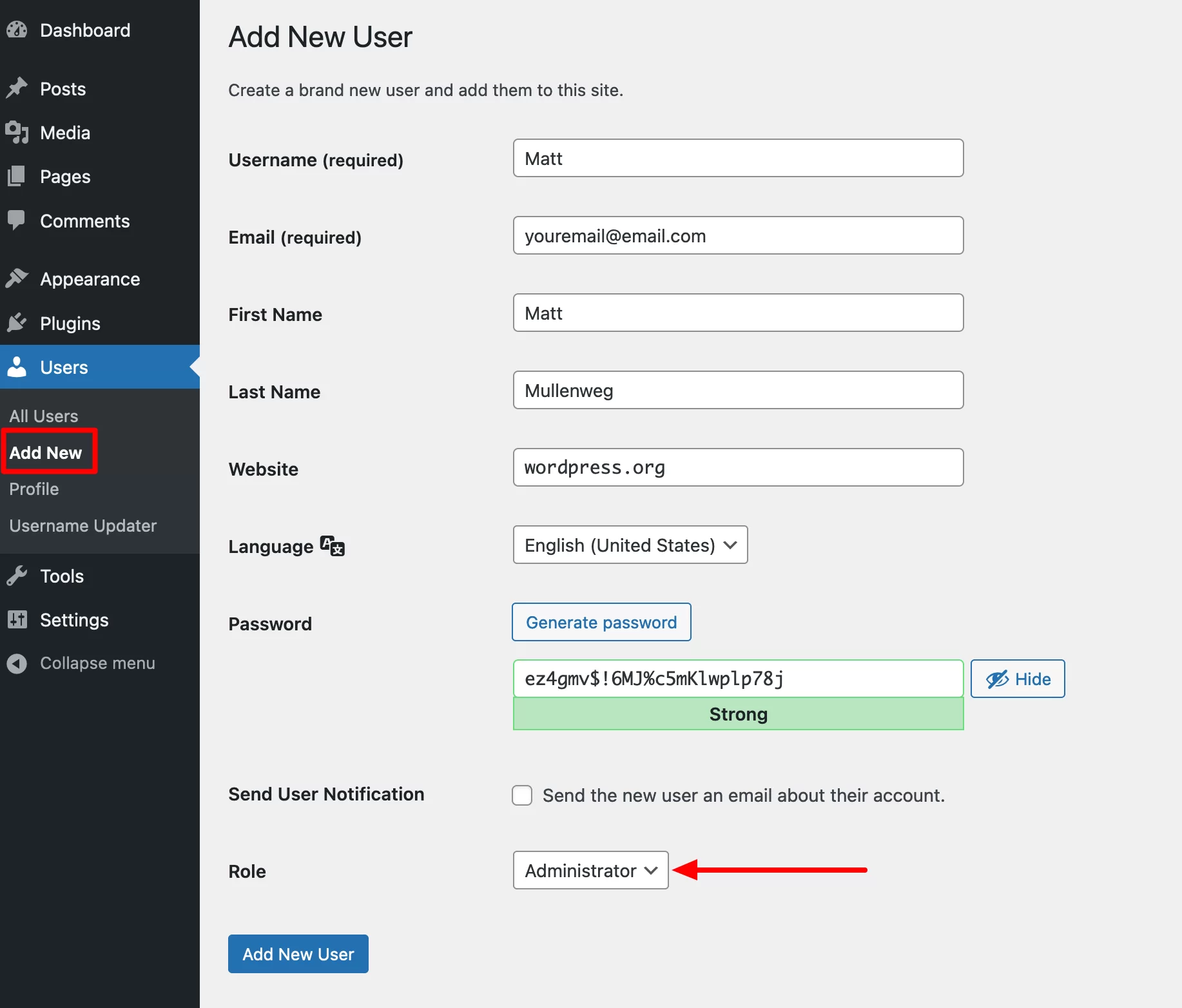The image size is (1182, 1008).
Task: Click Generate password button
Action: [601, 622]
